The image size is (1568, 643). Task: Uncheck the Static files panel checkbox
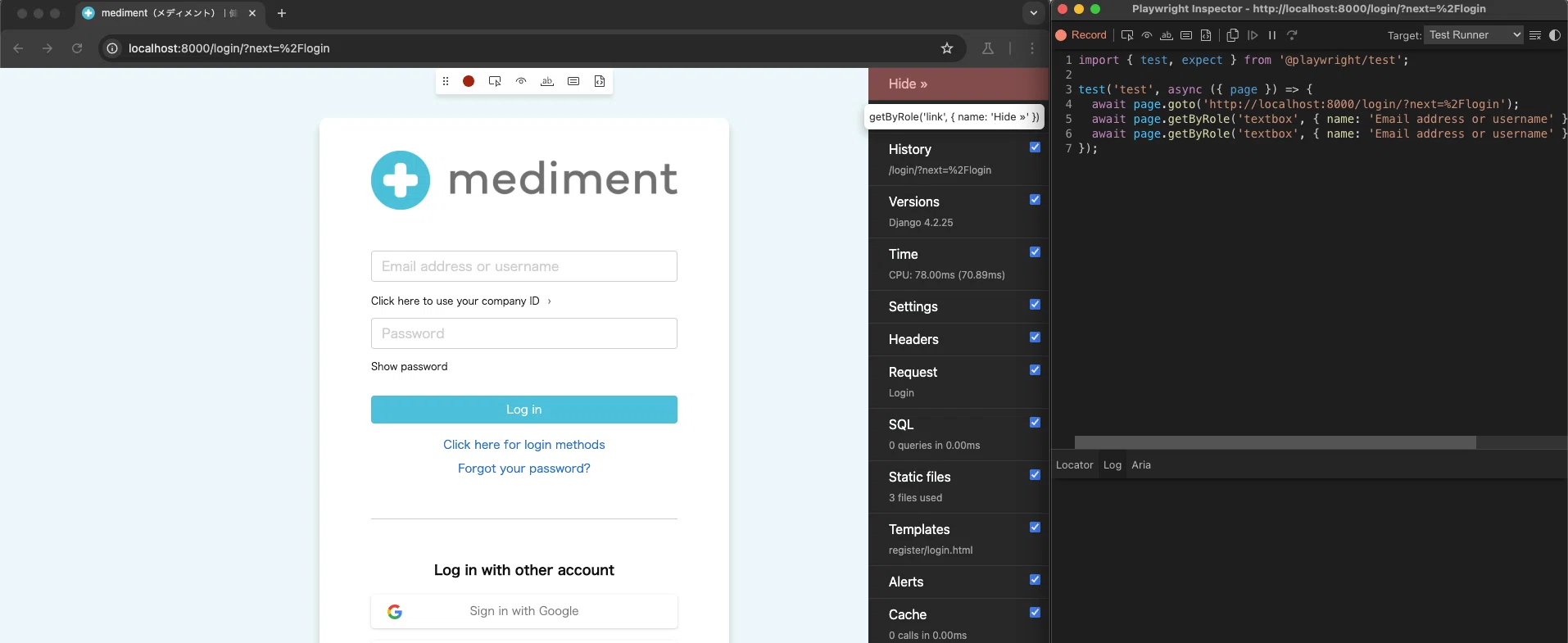pyautogui.click(x=1035, y=475)
